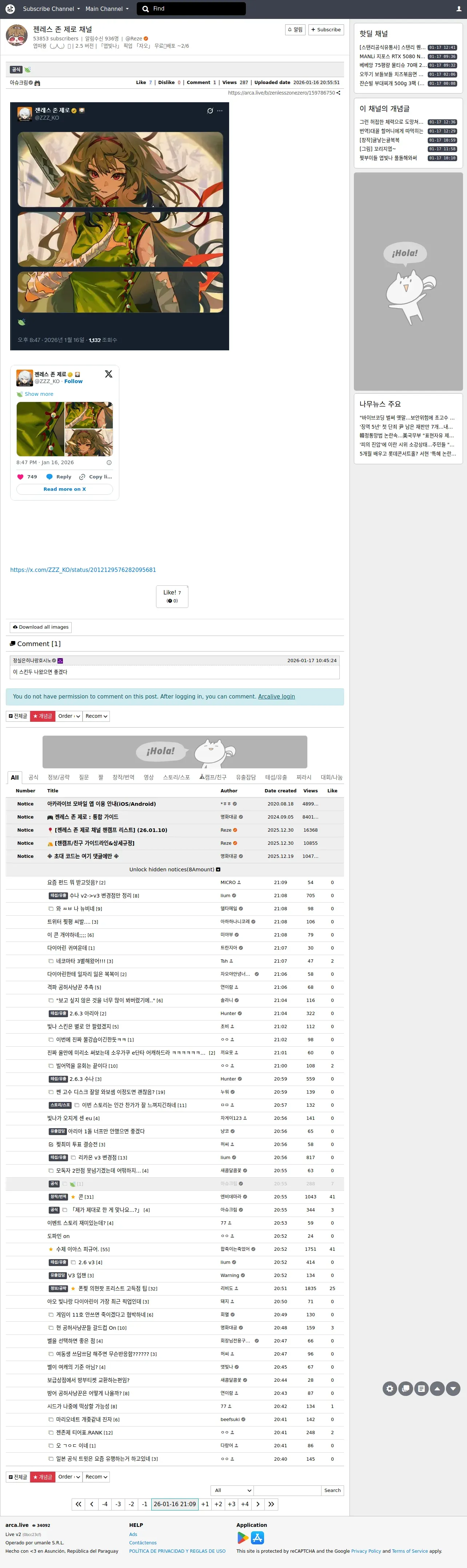Open the search scope All dropdown
This screenshot has height=1568, width=467.
point(232,1490)
